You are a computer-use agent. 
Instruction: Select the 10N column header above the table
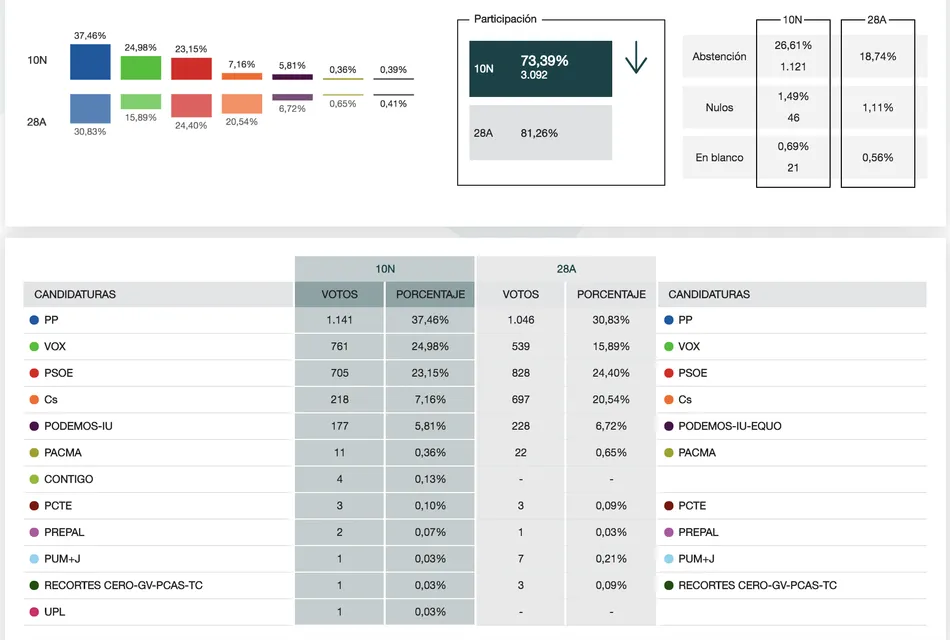pos(384,269)
